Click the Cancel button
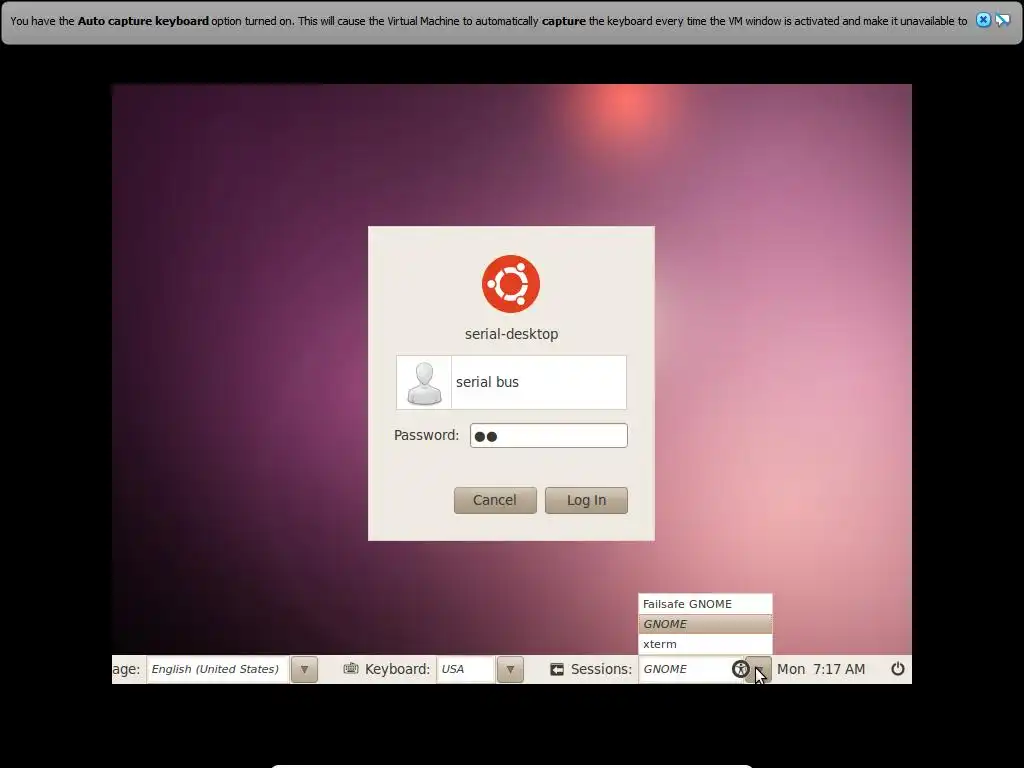 pyautogui.click(x=495, y=500)
